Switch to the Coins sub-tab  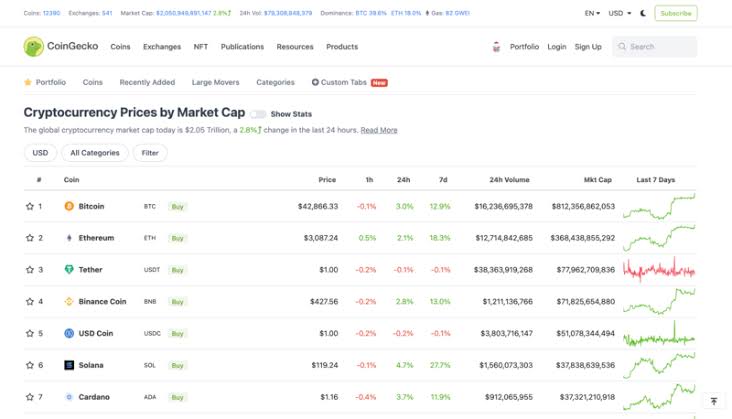[92, 82]
